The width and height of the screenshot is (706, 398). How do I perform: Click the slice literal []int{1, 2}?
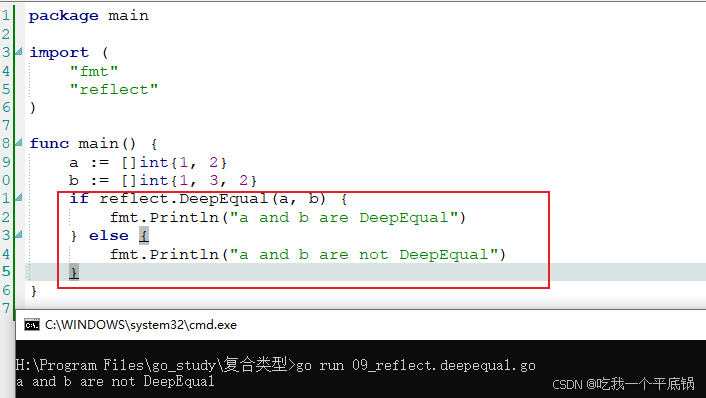tap(174, 162)
